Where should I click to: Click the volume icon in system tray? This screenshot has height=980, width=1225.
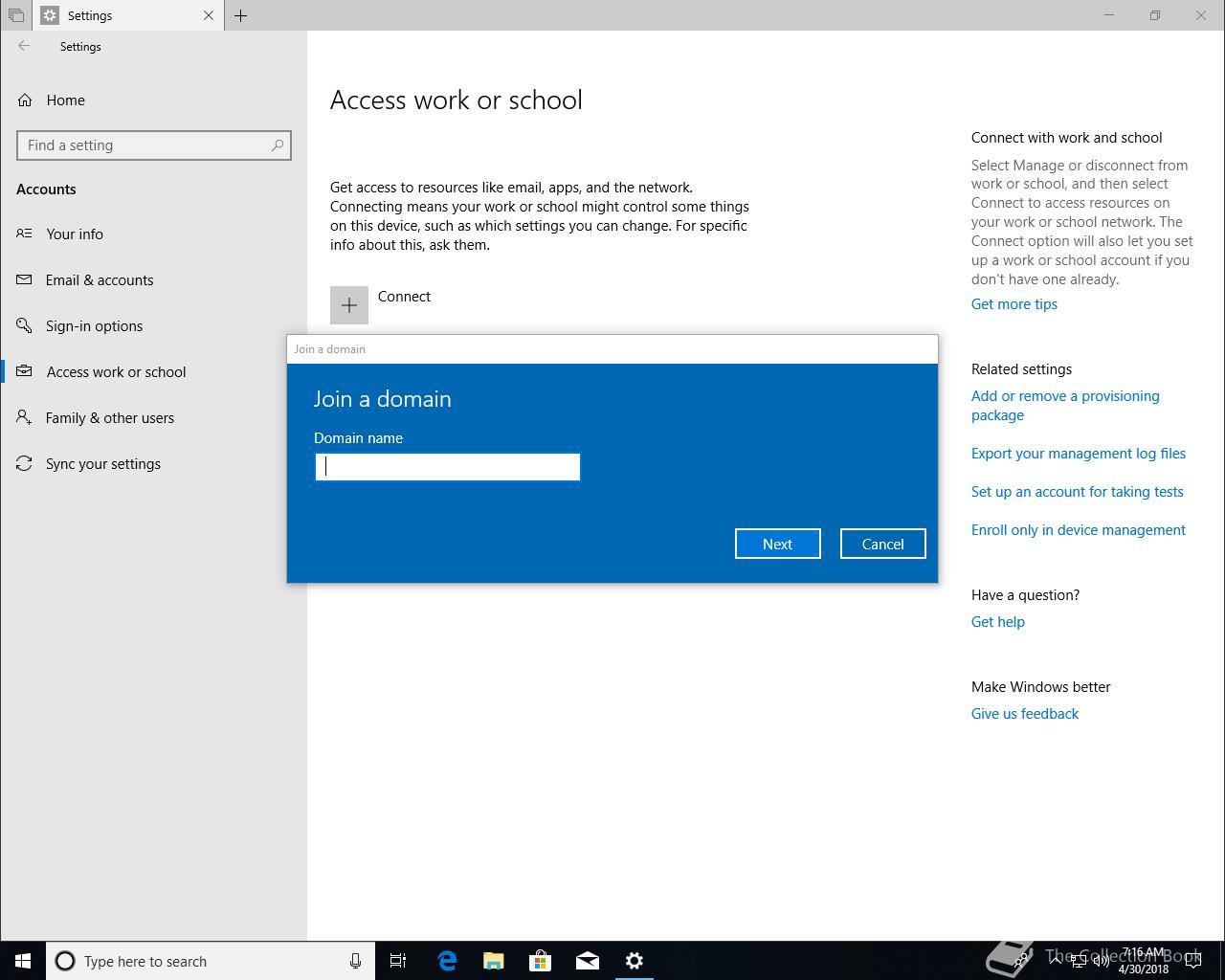(1102, 961)
